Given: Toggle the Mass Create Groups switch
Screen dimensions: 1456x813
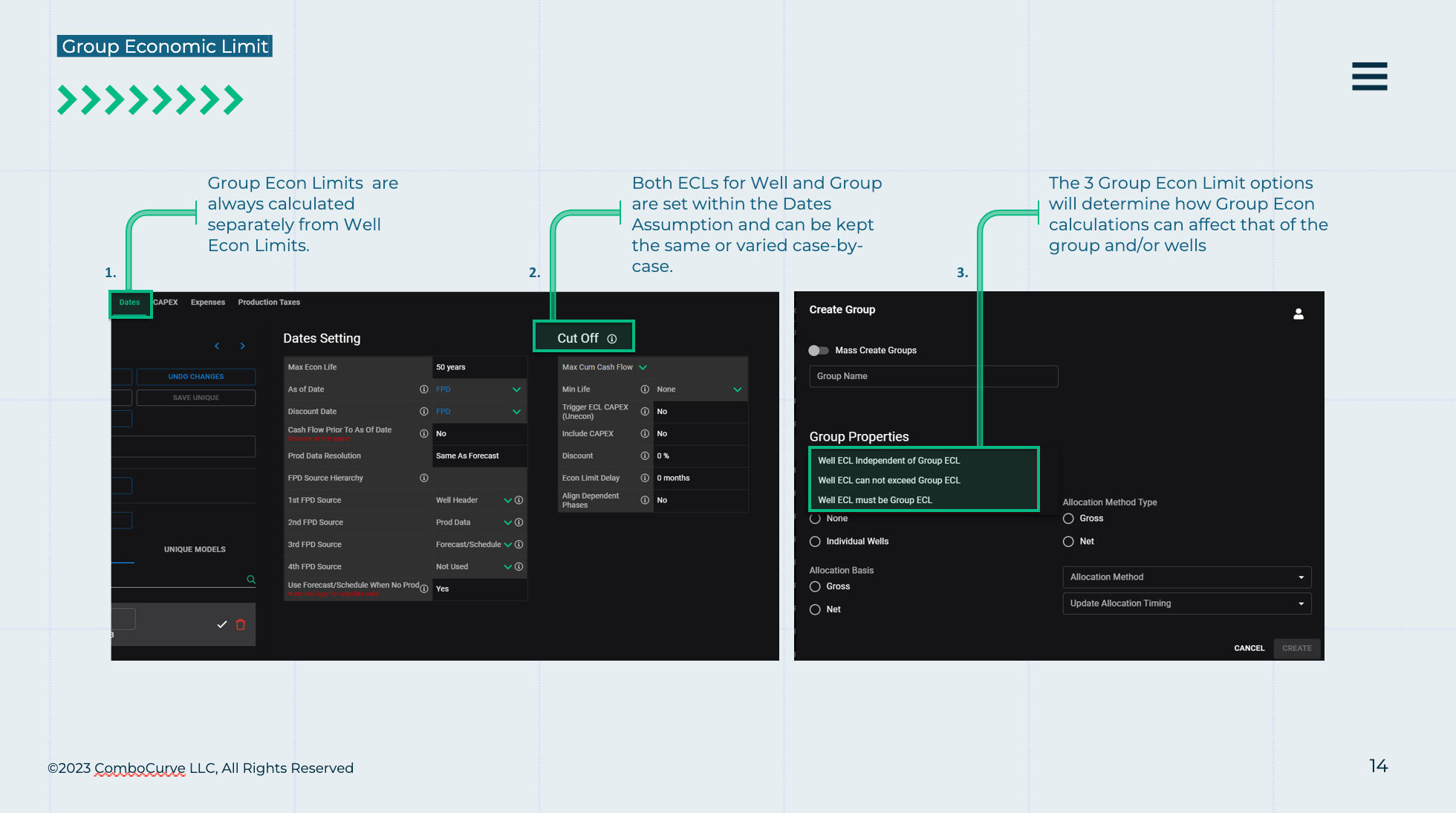Looking at the screenshot, I should click(818, 350).
